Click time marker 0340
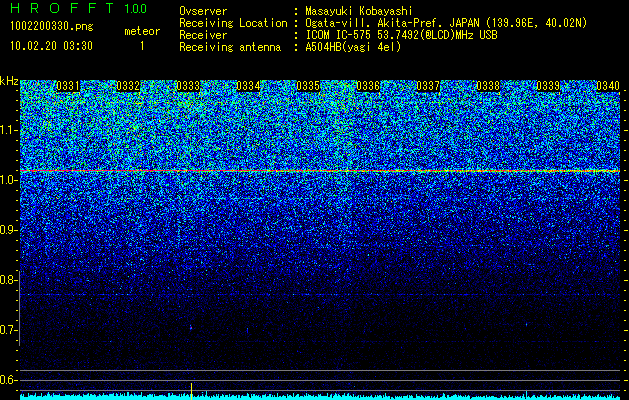The width and height of the screenshot is (629, 400). click(608, 86)
